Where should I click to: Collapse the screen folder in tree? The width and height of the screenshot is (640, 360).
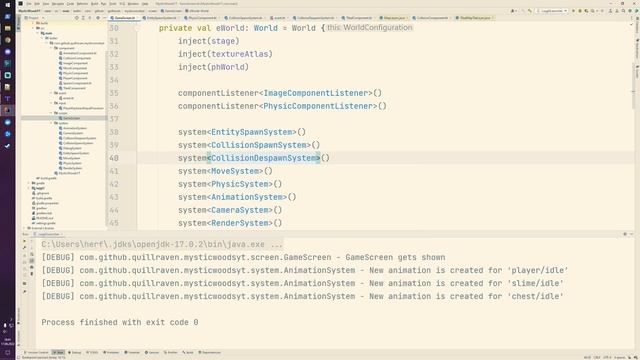(x=52, y=113)
